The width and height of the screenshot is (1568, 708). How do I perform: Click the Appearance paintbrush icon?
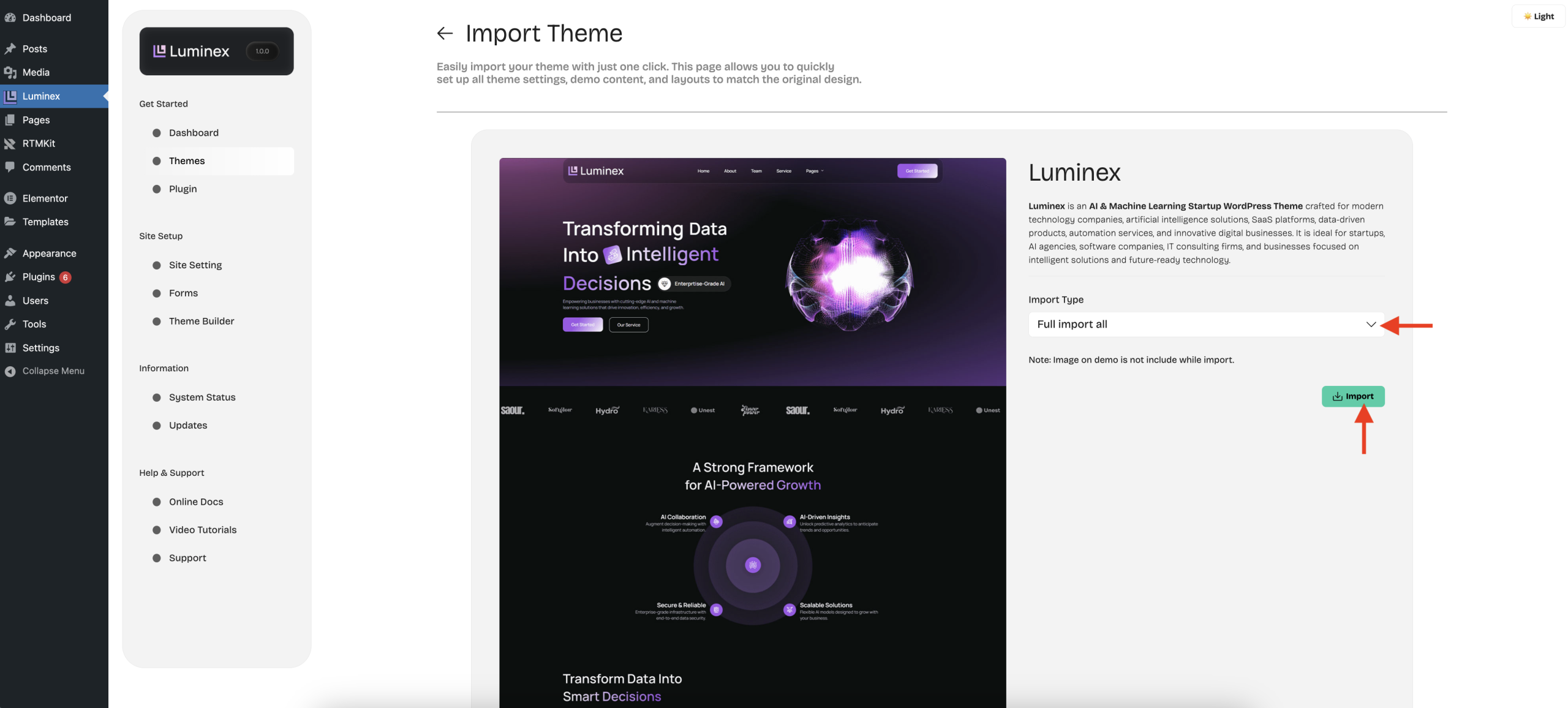[10, 253]
